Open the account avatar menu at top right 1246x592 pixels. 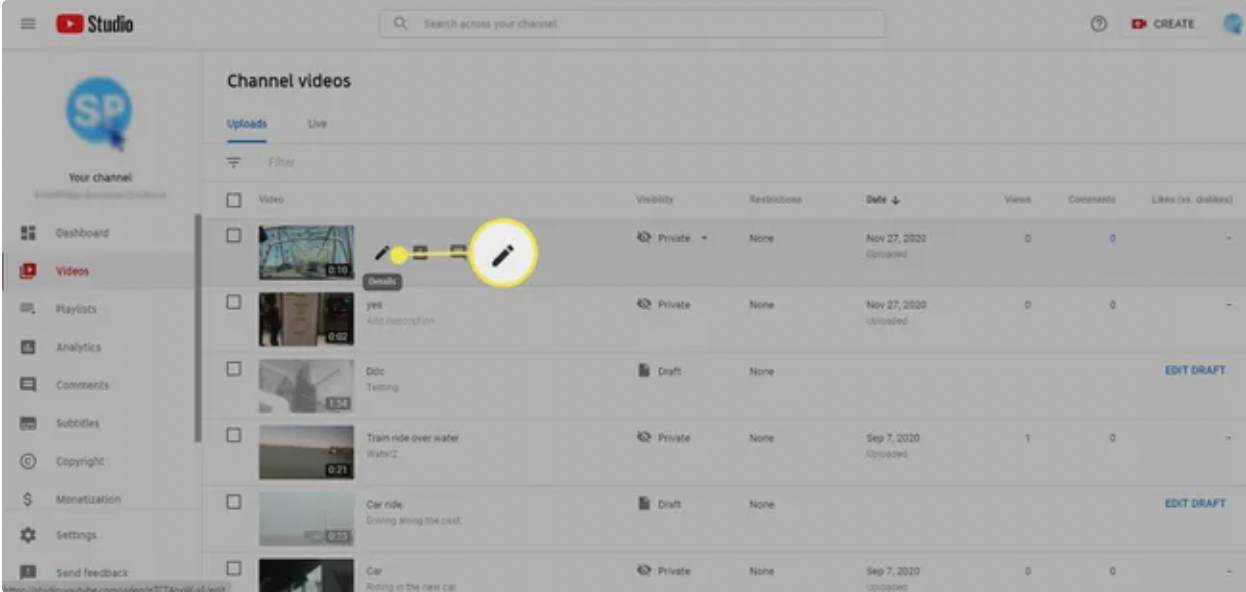1232,24
